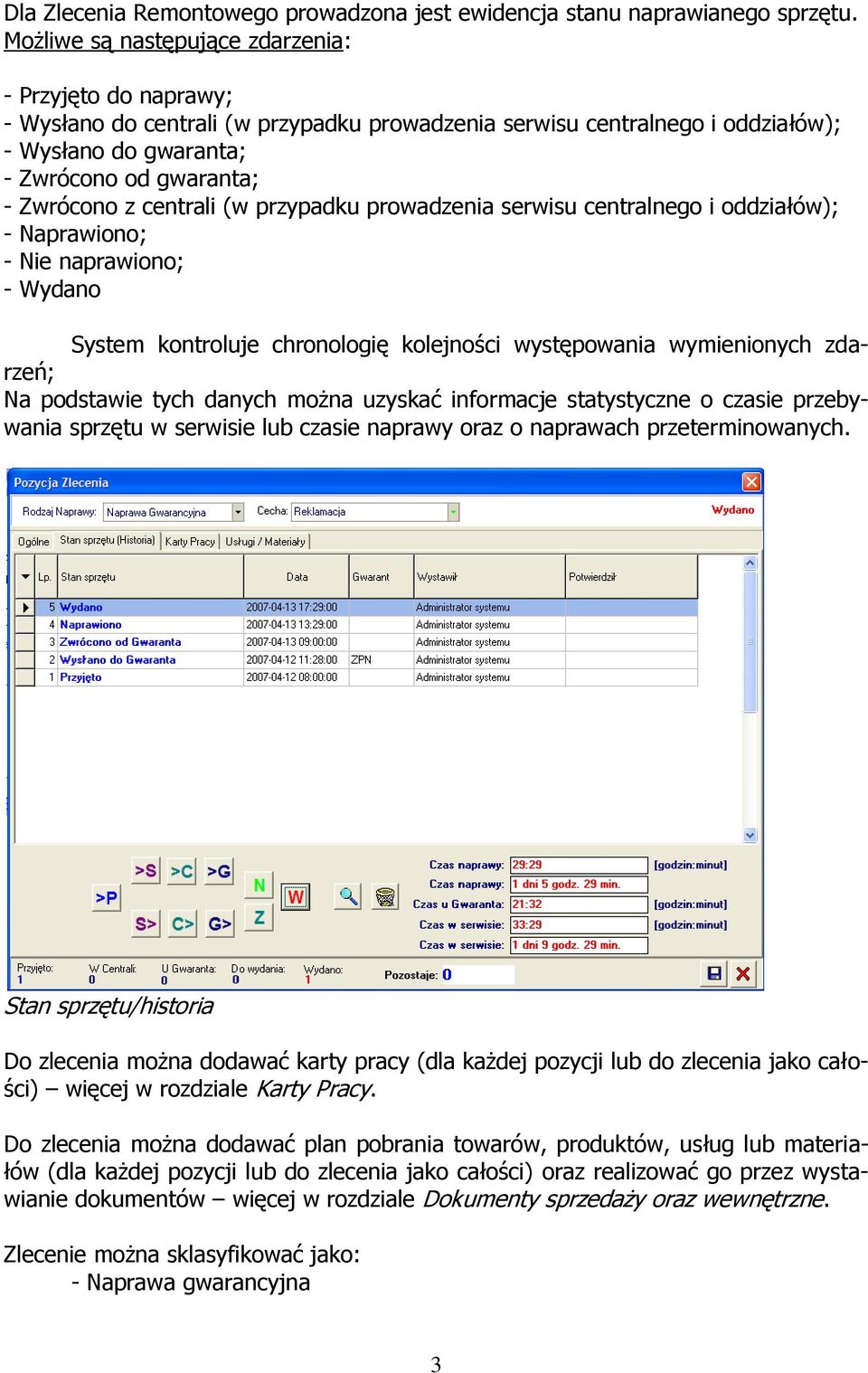Screen dimensions: 868x1373
Task: Open the Cecha dropdown arrow
Action: tap(454, 512)
